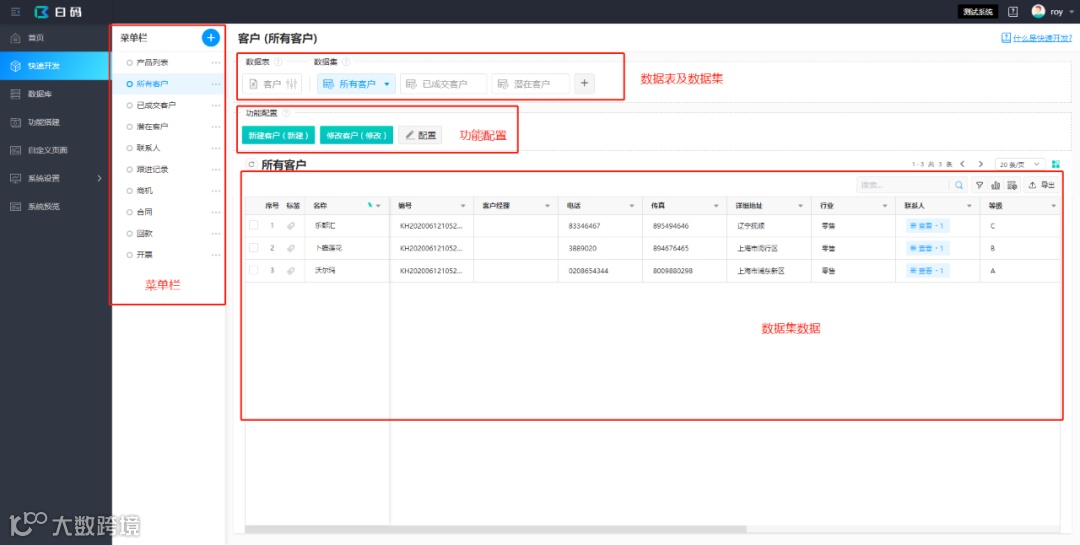The width and height of the screenshot is (1080, 545).
Task: Click the tag icon for 乐都汇 row
Action: tap(291, 226)
